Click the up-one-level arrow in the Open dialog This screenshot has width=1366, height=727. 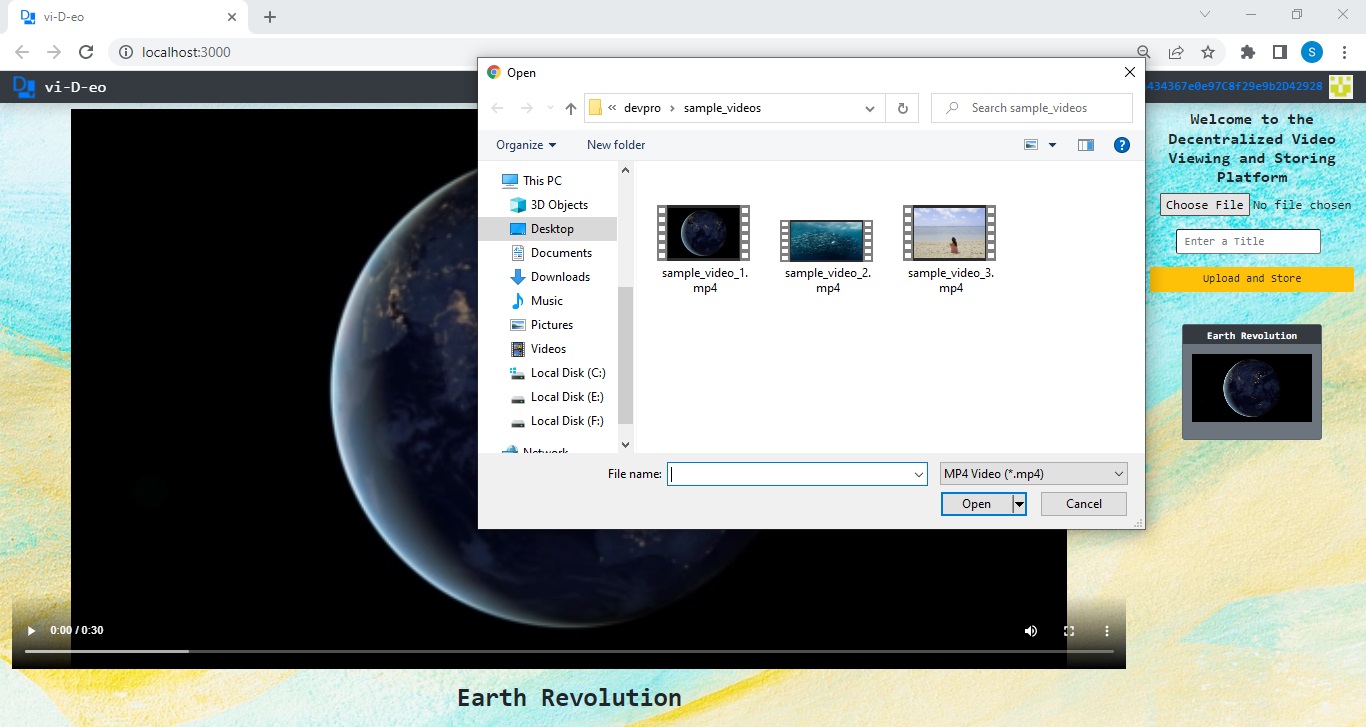point(570,108)
